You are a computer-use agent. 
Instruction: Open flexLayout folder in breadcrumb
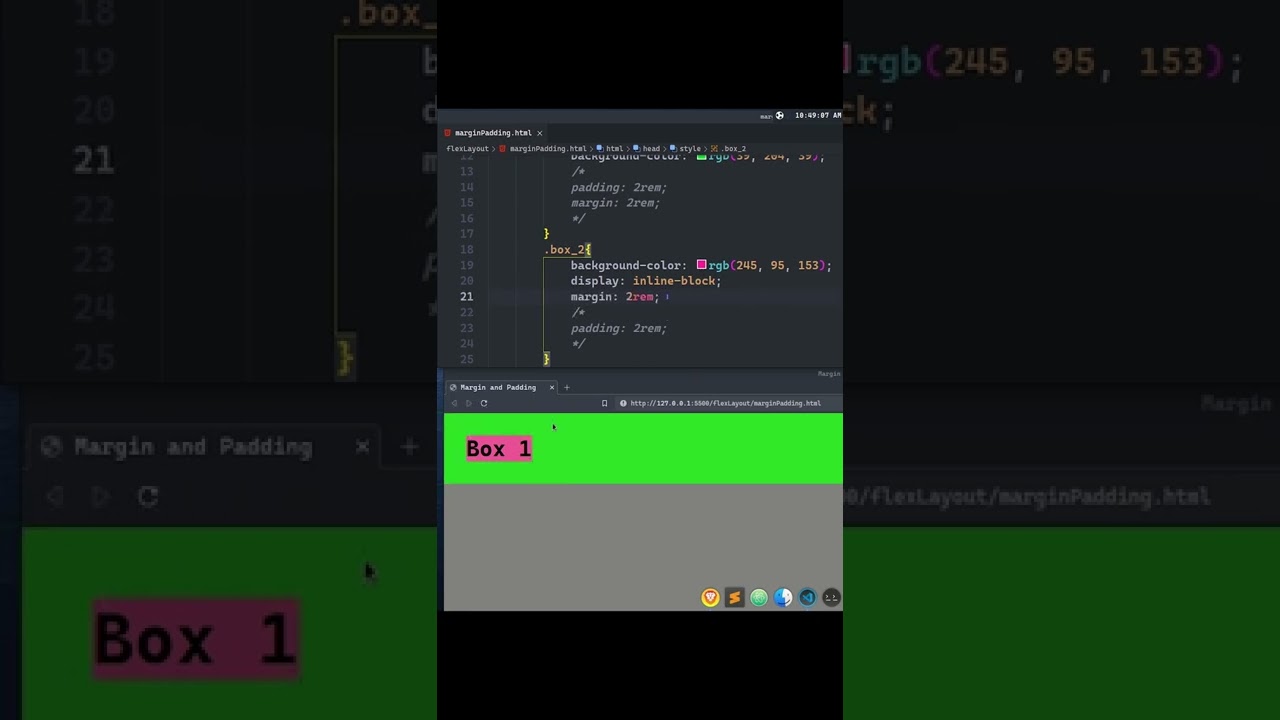click(468, 149)
